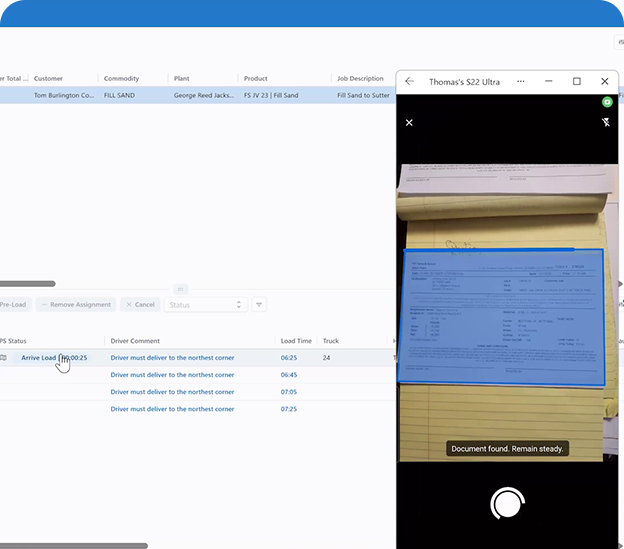Click the map icon beside Arrive Load
This screenshot has height=549, width=624.
(x=4, y=358)
